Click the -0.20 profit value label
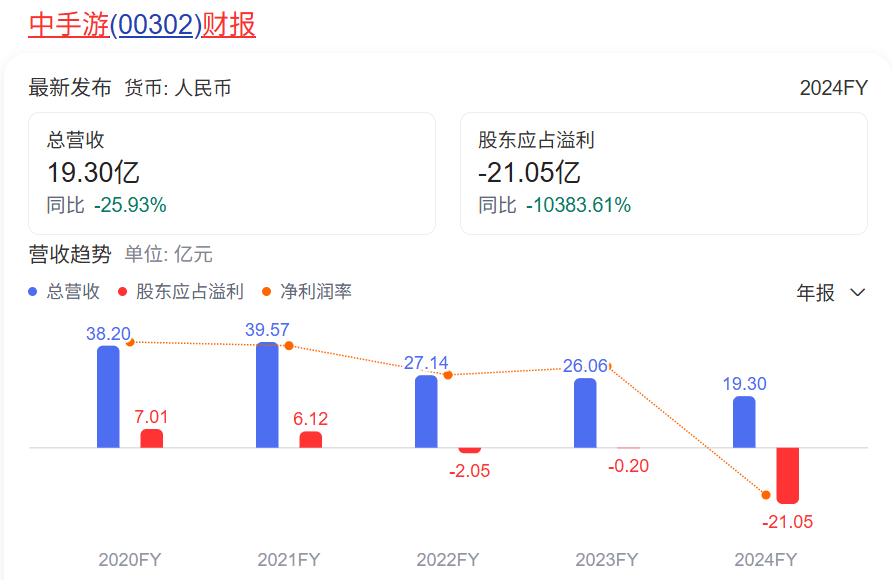This screenshot has width=892, height=580. [629, 466]
